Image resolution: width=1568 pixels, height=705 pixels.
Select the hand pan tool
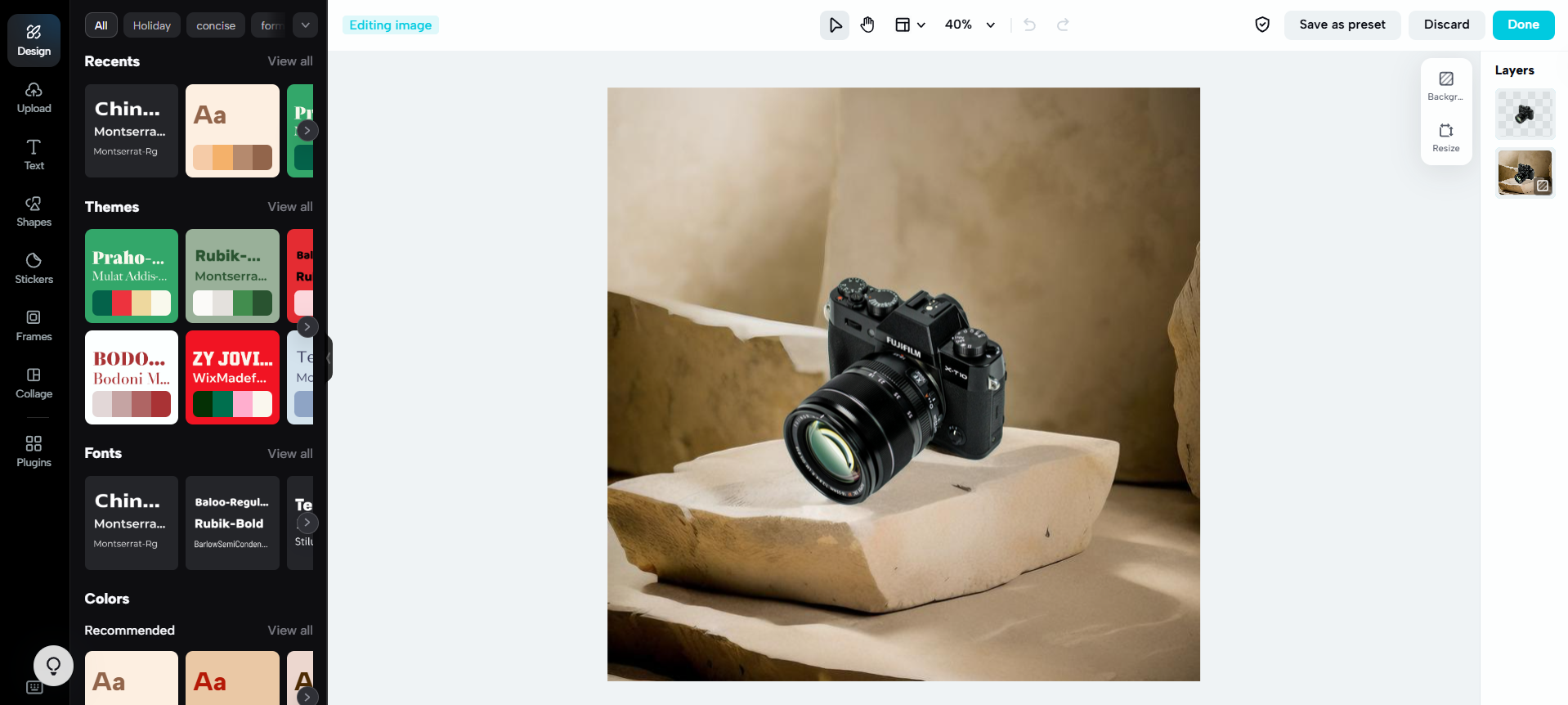[867, 25]
